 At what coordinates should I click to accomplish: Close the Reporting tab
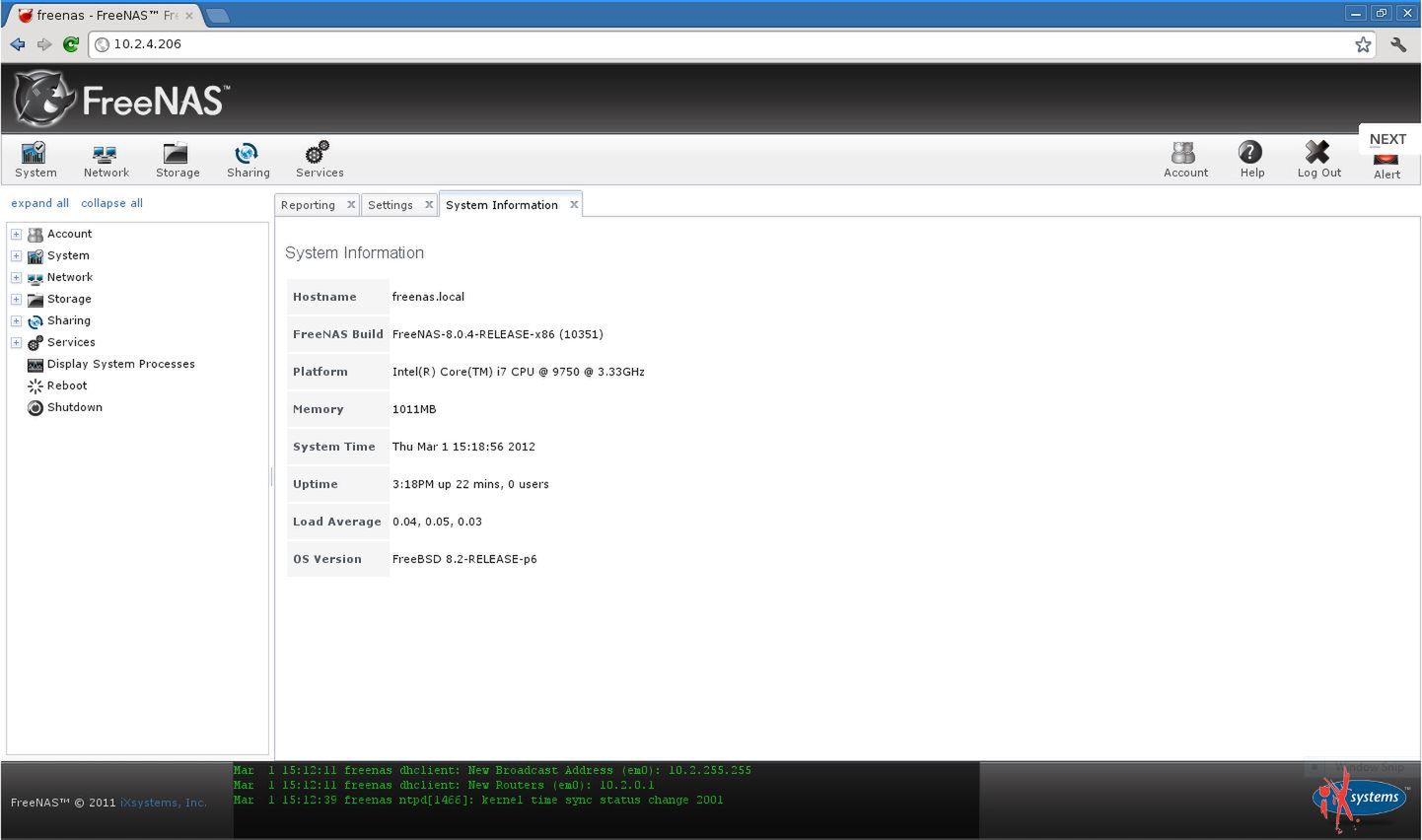pos(351,205)
